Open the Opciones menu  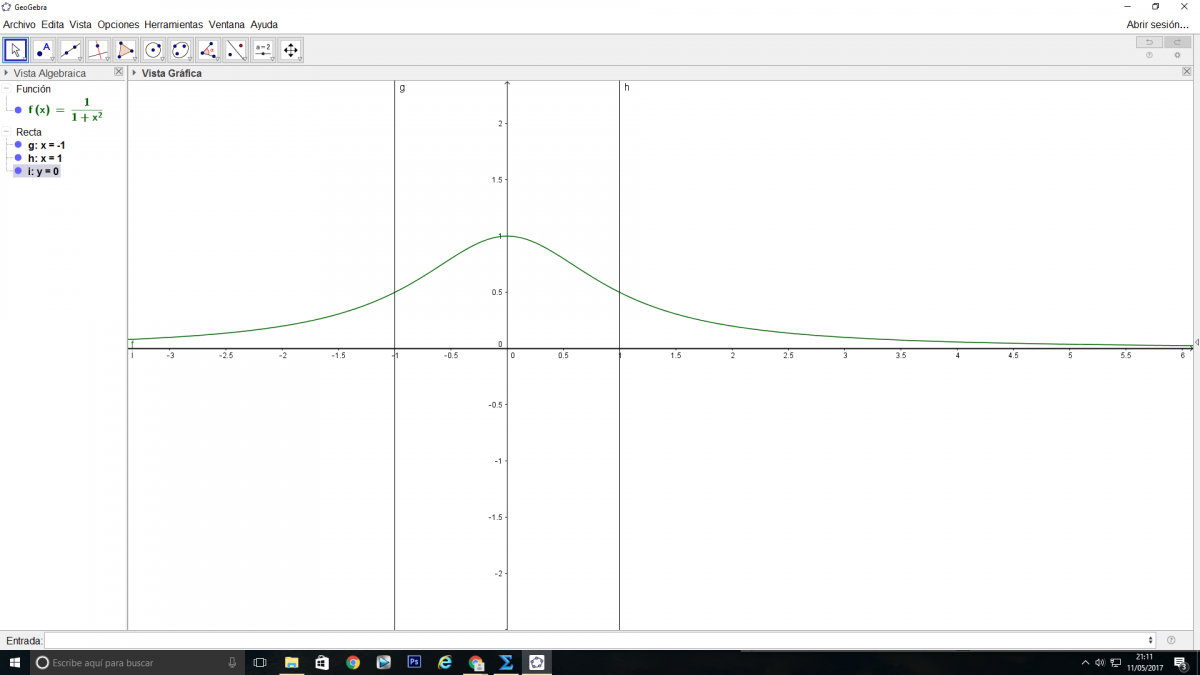(118, 24)
